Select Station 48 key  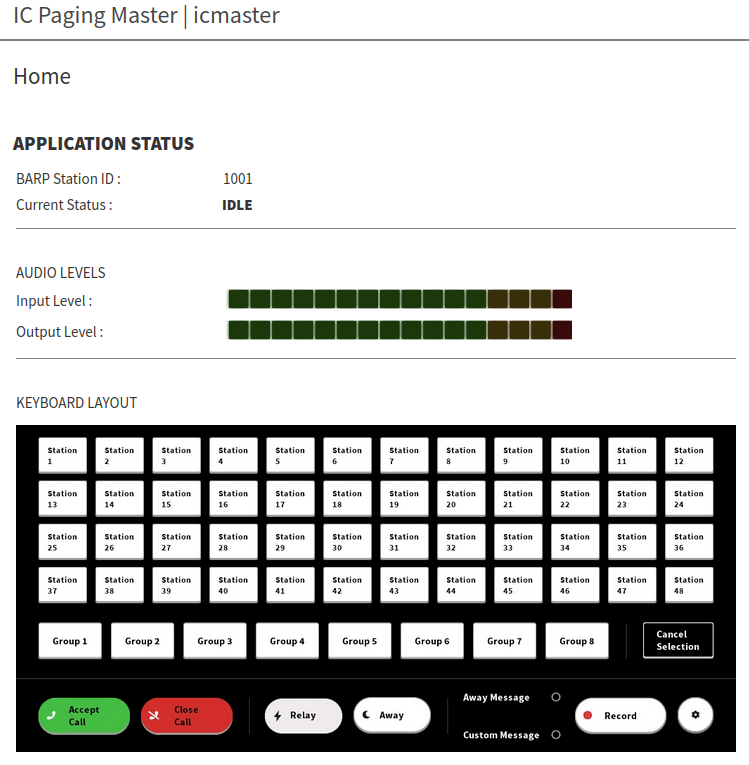689,585
